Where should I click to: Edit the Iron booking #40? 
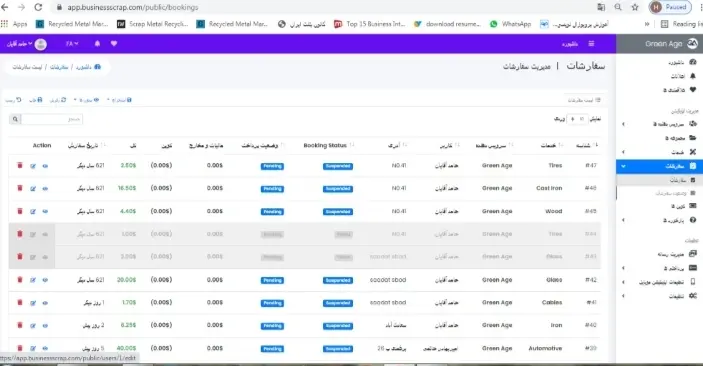(33, 325)
